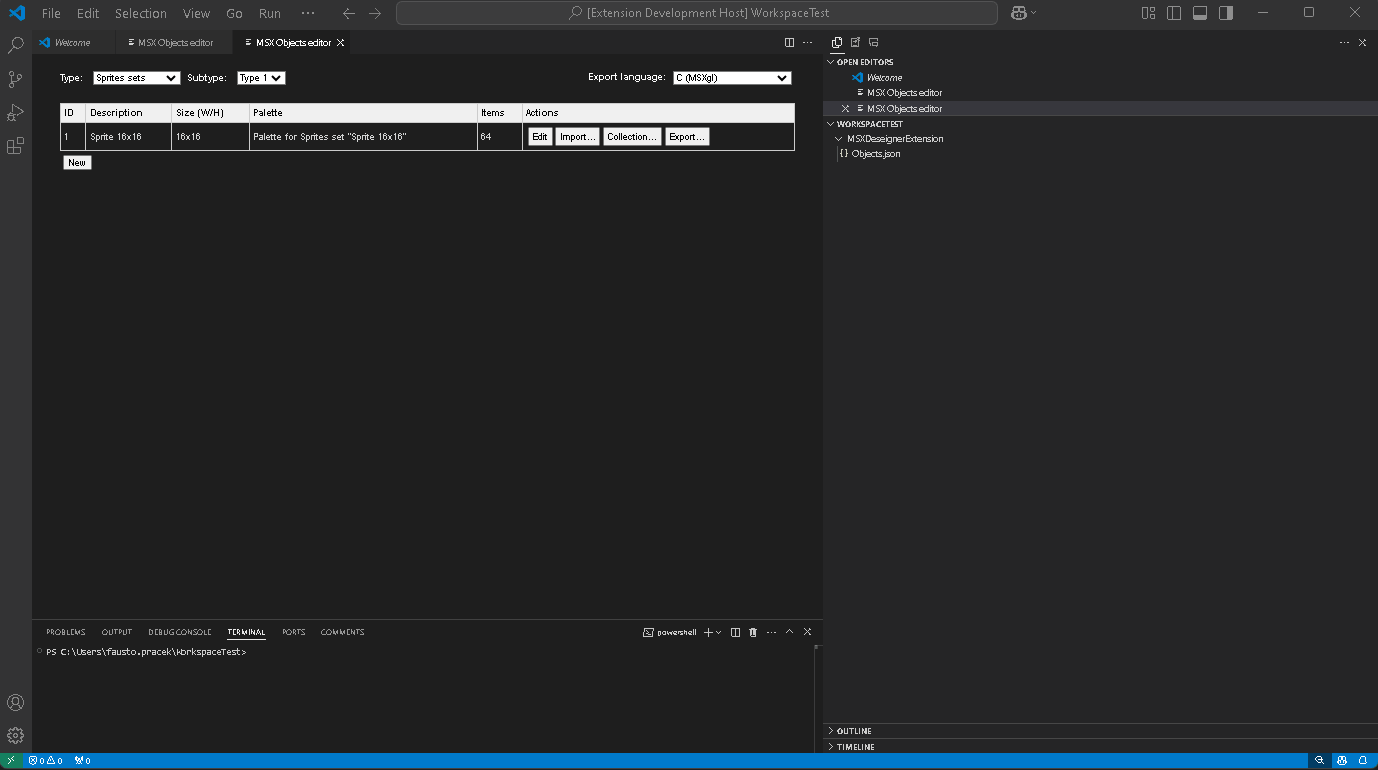Open the Copilot chat icon in the title bar
Viewport: 1378px width, 770px height.
[x=1019, y=13]
